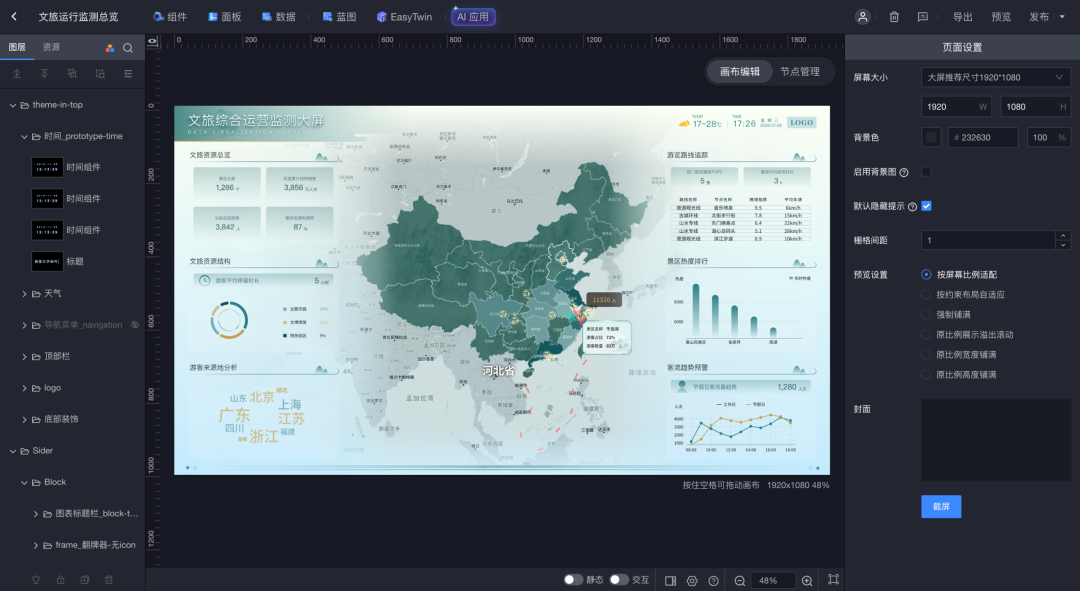Click the trash icon in the top bar
The image size is (1080, 591).
[x=894, y=17]
